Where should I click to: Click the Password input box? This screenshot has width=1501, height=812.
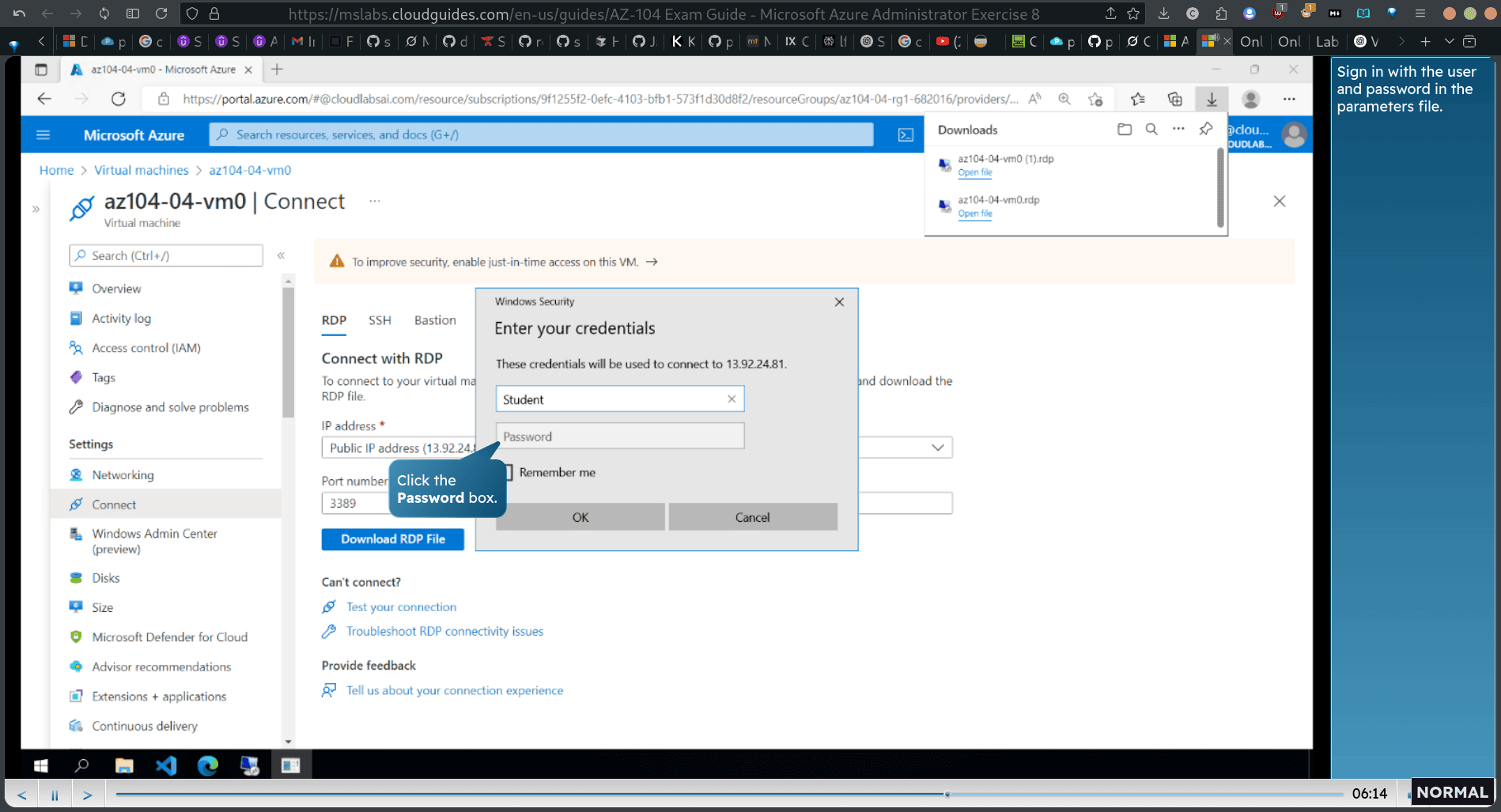click(619, 436)
